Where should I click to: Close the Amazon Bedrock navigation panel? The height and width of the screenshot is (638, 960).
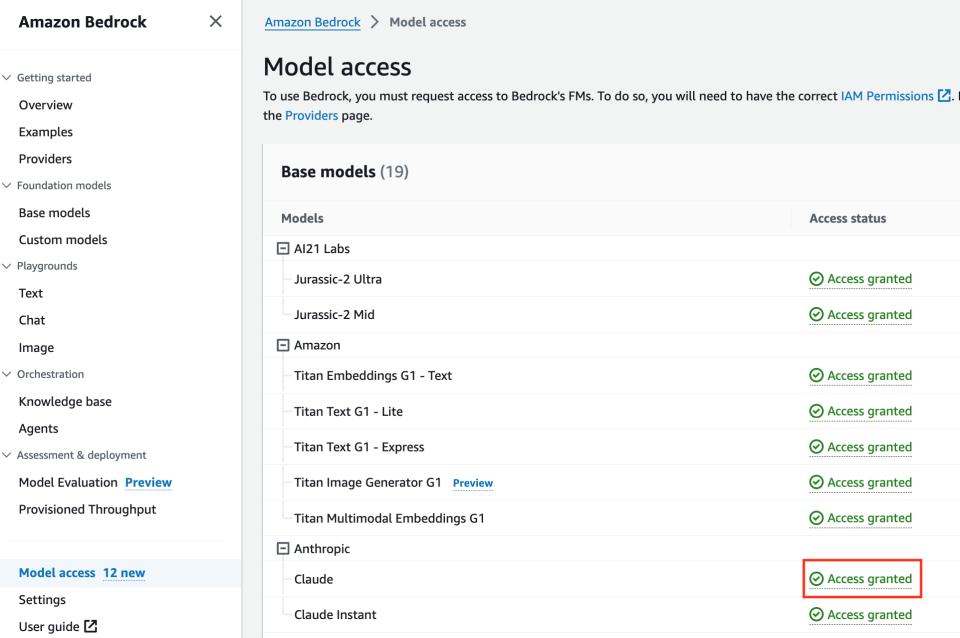point(215,21)
